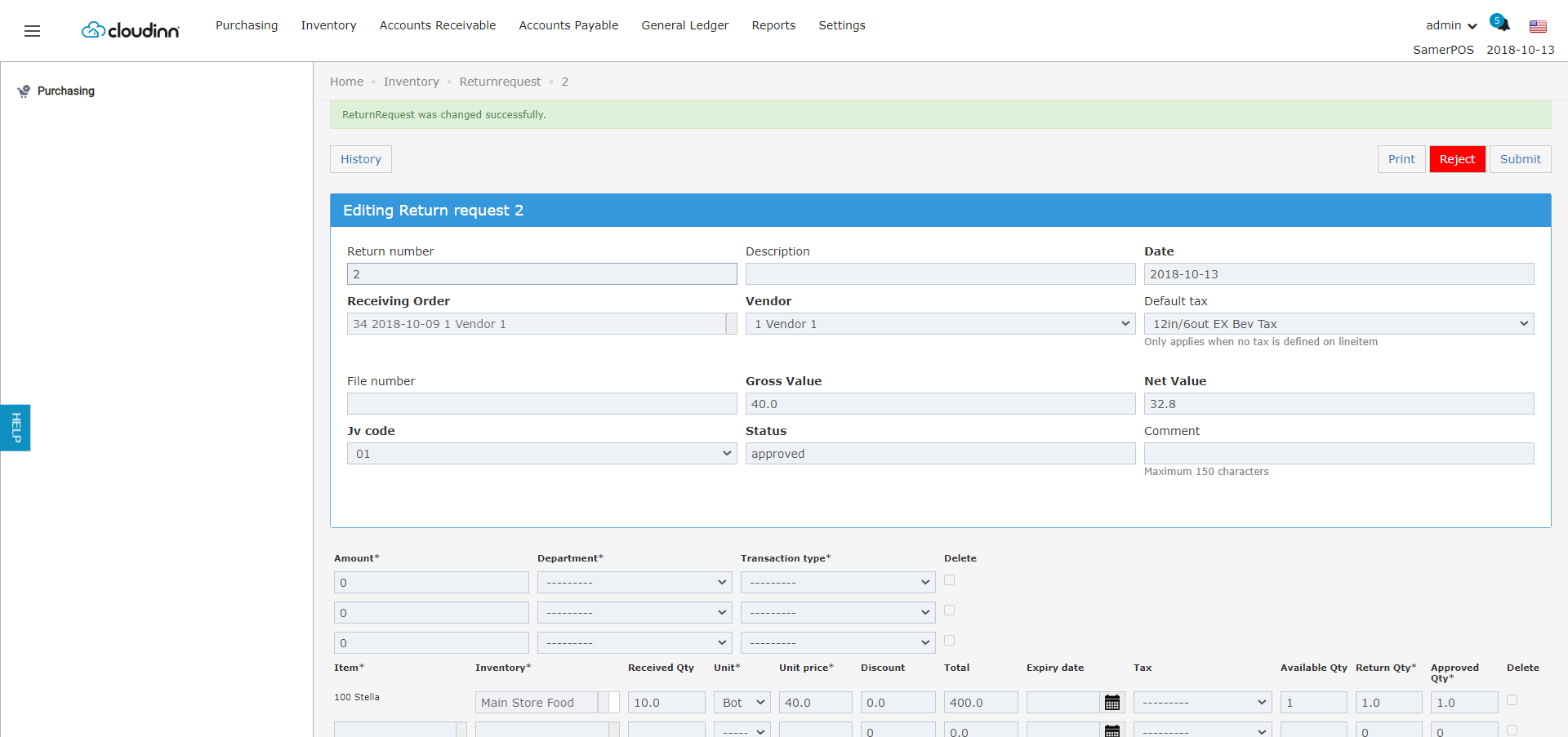Open the Vendor dropdown
1568x737 pixels.
(940, 324)
